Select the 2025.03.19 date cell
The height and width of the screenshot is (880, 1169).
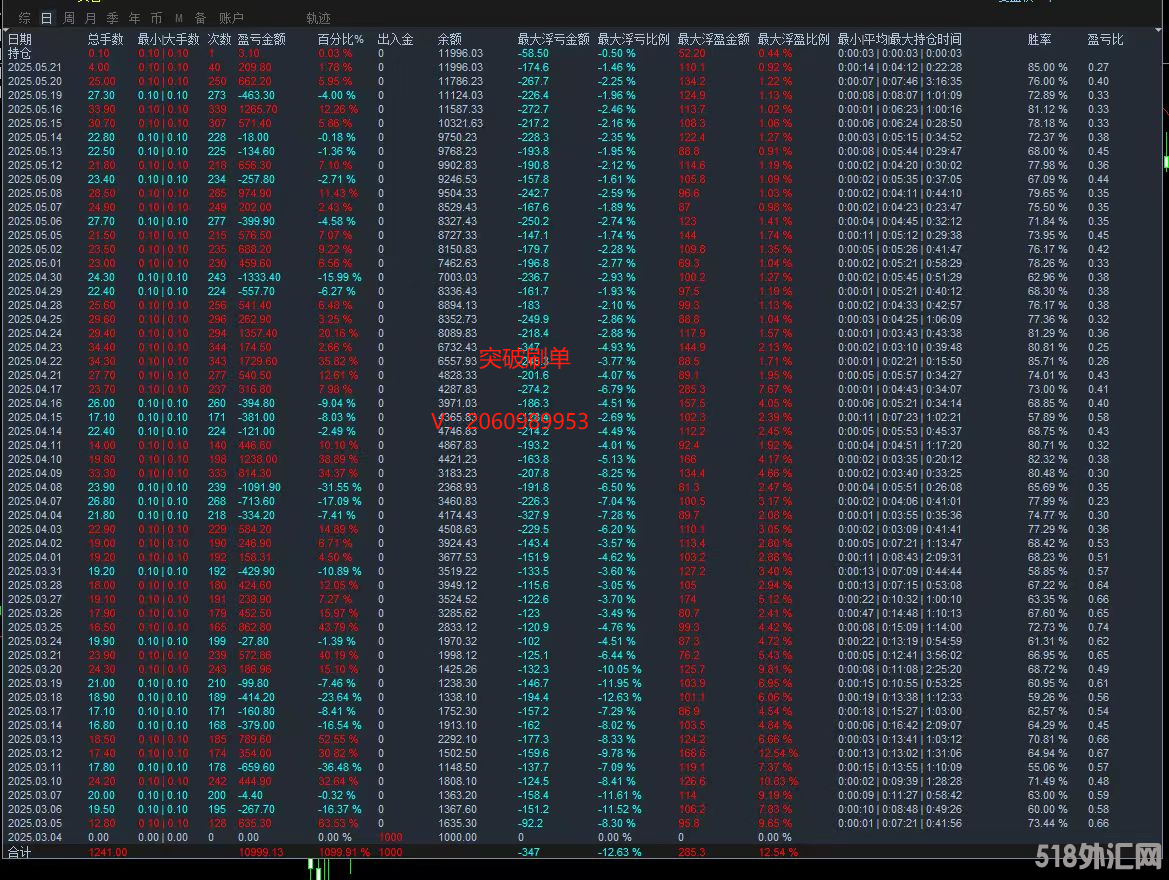(x=35, y=683)
